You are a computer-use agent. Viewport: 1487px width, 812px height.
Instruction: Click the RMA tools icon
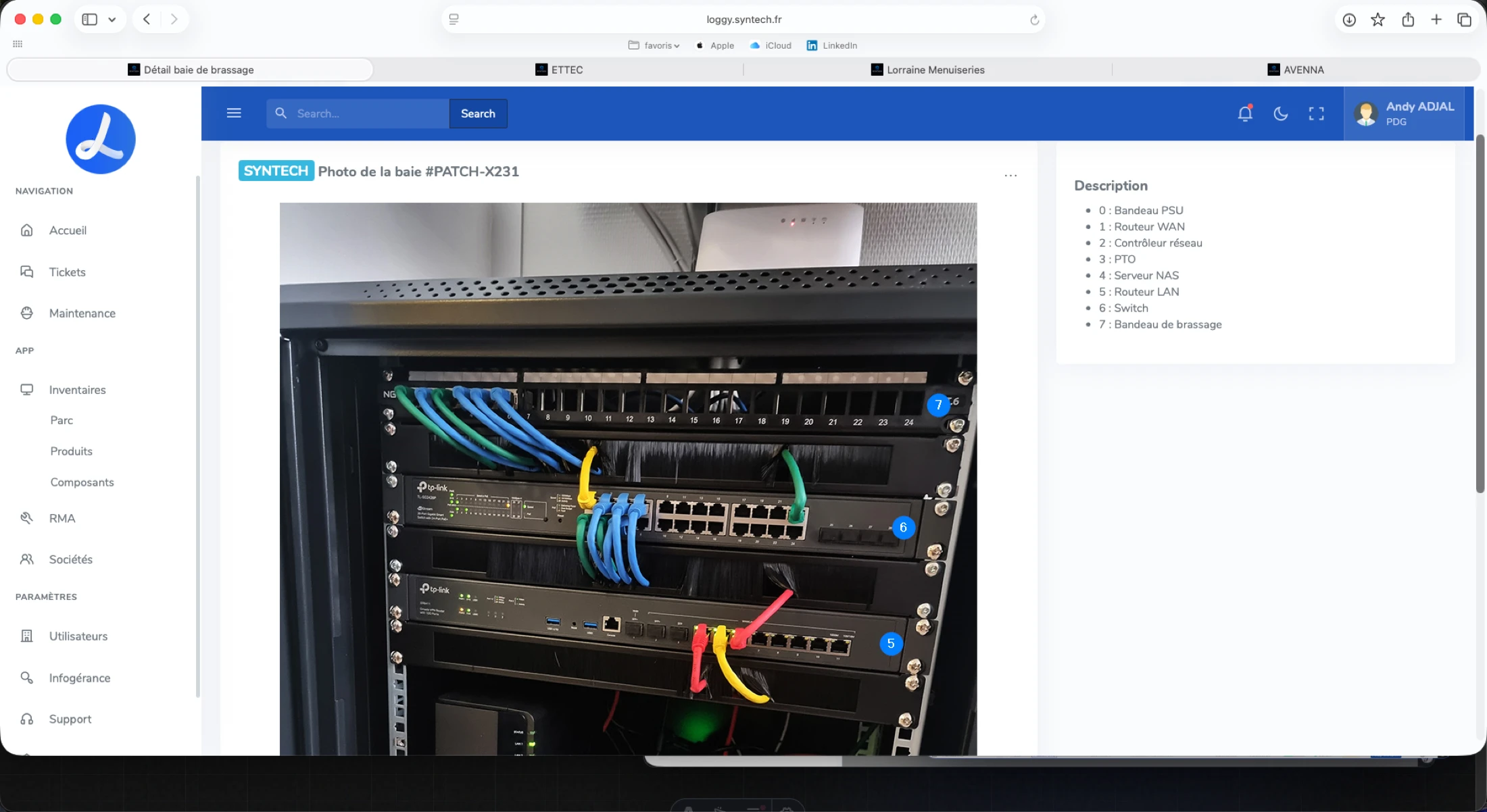click(27, 518)
